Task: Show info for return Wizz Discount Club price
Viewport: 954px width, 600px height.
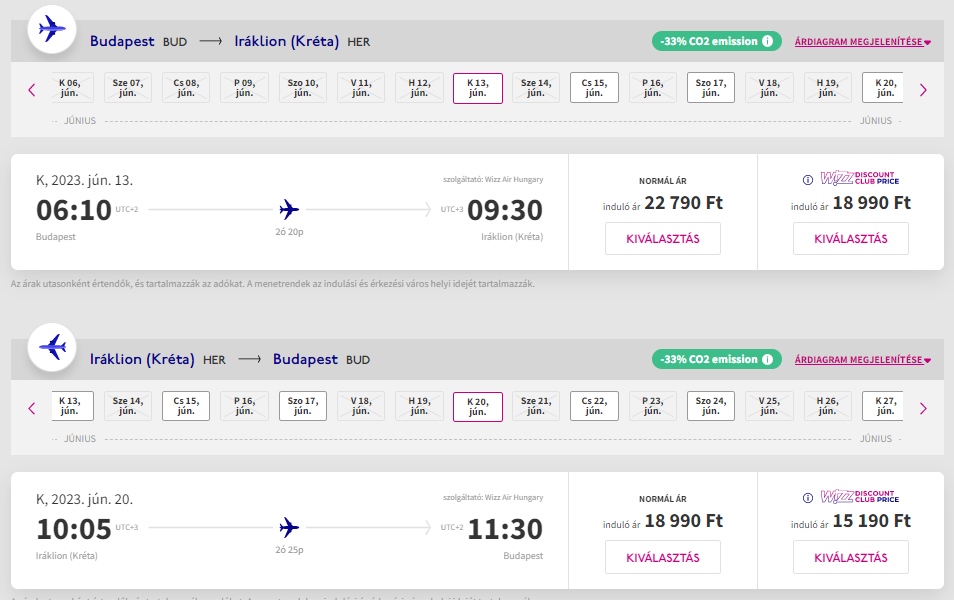Action: click(808, 498)
